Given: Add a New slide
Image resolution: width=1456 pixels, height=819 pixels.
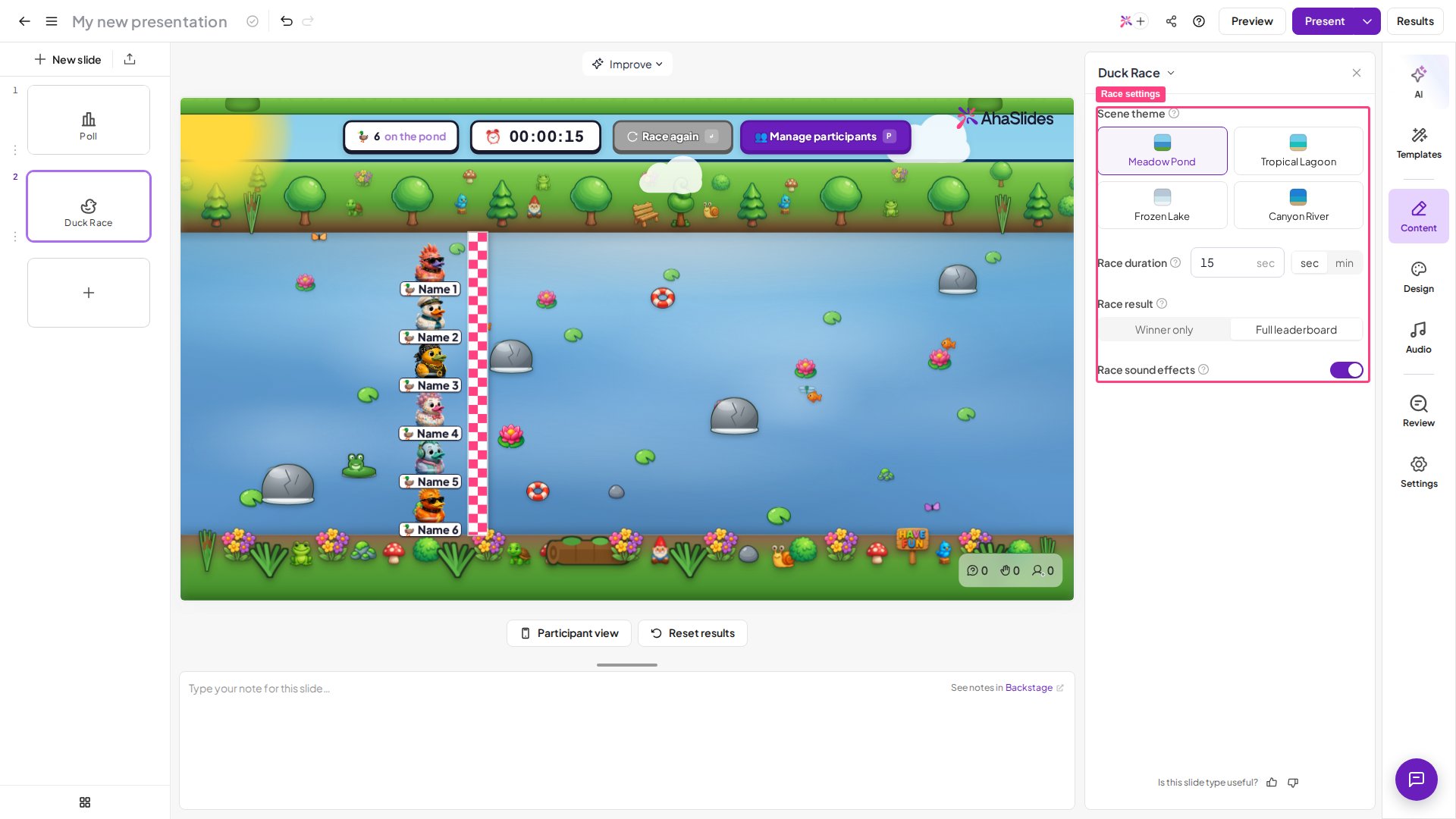Looking at the screenshot, I should pyautogui.click(x=67, y=59).
